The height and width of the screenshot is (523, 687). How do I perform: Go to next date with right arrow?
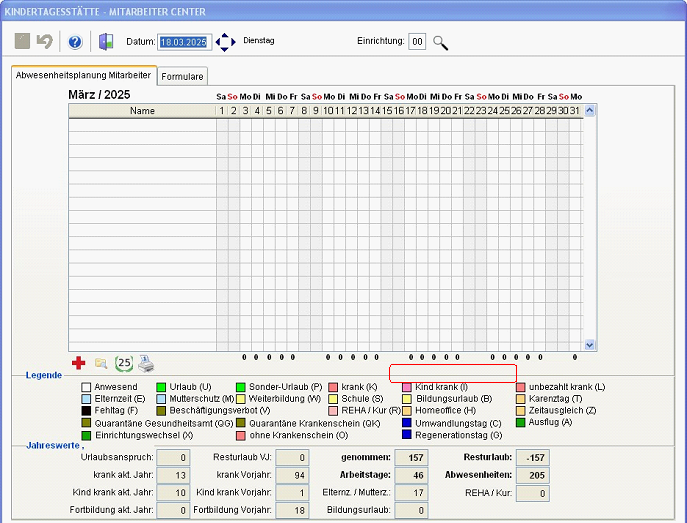tap(233, 42)
